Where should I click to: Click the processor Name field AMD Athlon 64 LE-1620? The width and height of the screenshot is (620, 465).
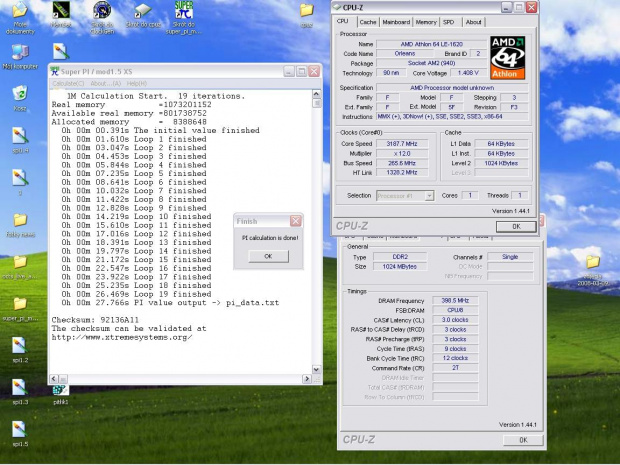coord(431,44)
